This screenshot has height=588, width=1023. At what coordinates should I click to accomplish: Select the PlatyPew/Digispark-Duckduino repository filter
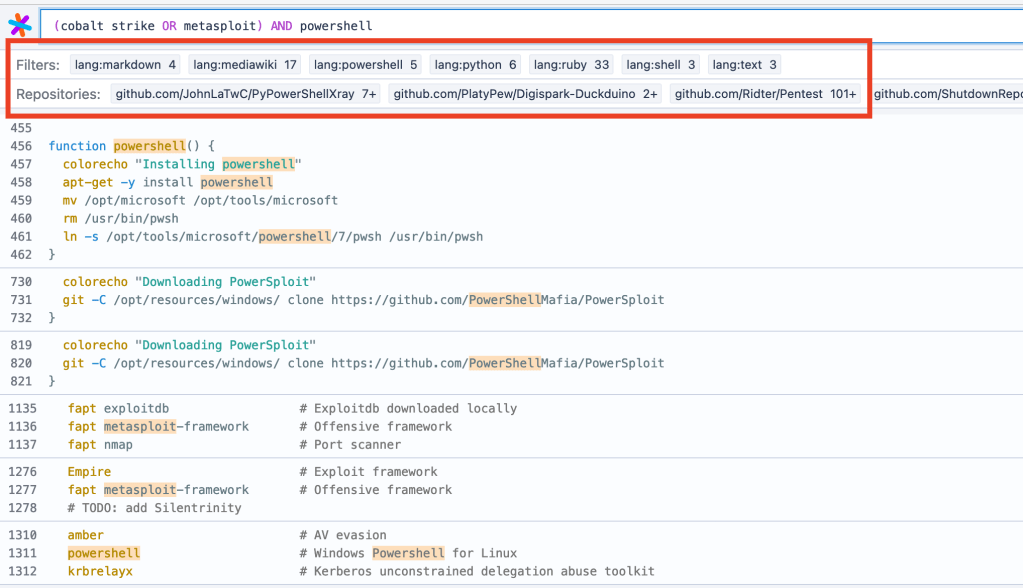tap(525, 94)
